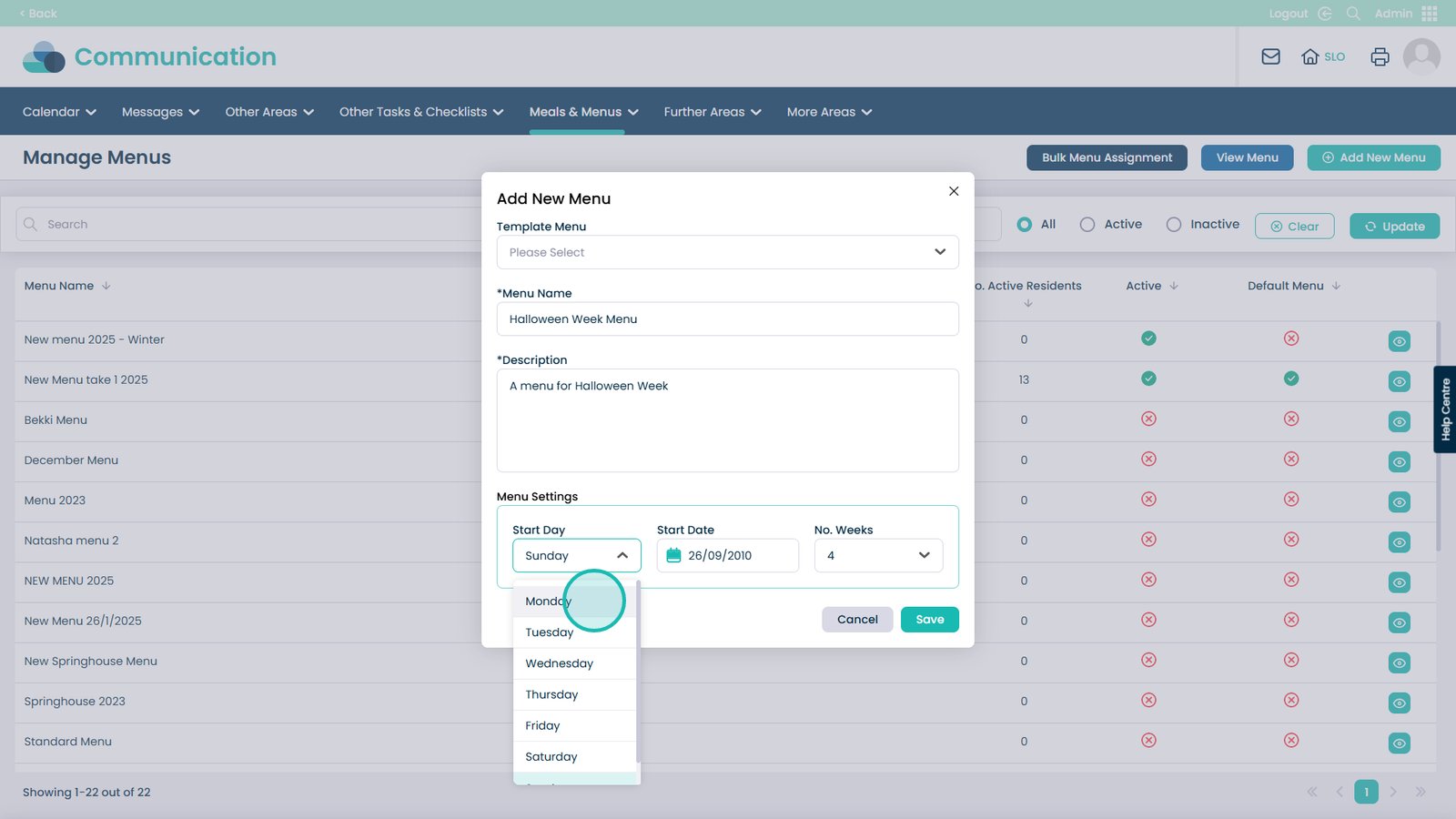Click eye icon for New menu 2025 - Winter
Image resolution: width=1456 pixels, height=819 pixels.
point(1399,341)
